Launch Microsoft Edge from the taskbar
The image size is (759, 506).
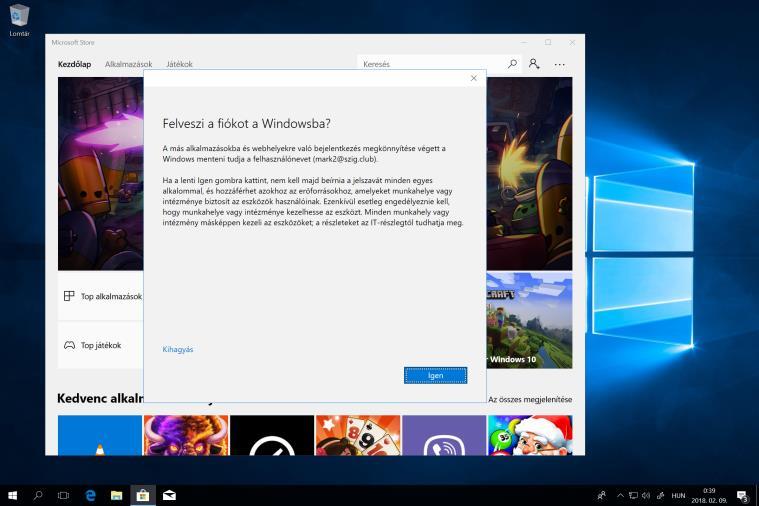tap(91, 495)
